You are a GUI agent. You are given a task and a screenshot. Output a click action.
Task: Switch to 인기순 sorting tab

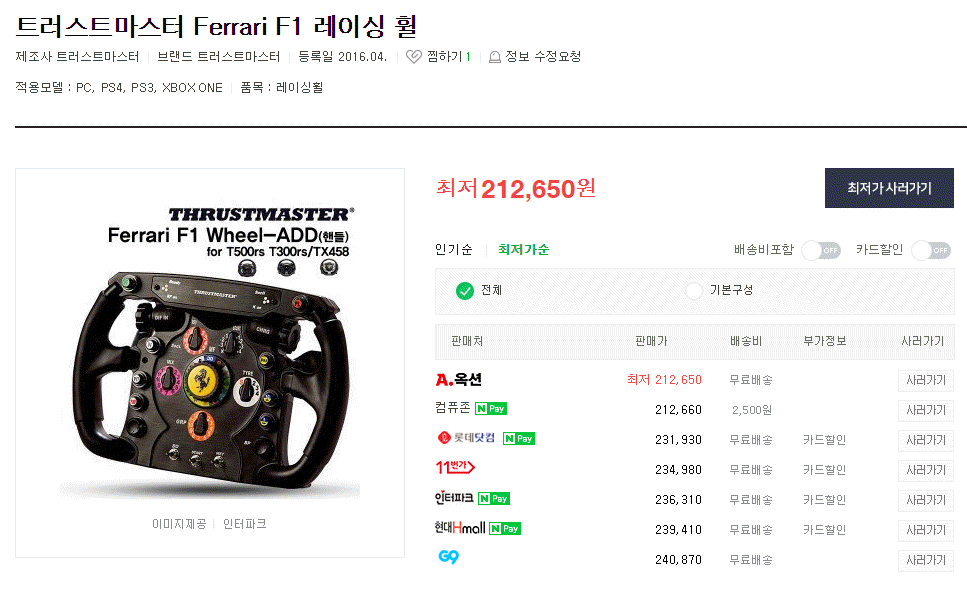coord(454,249)
